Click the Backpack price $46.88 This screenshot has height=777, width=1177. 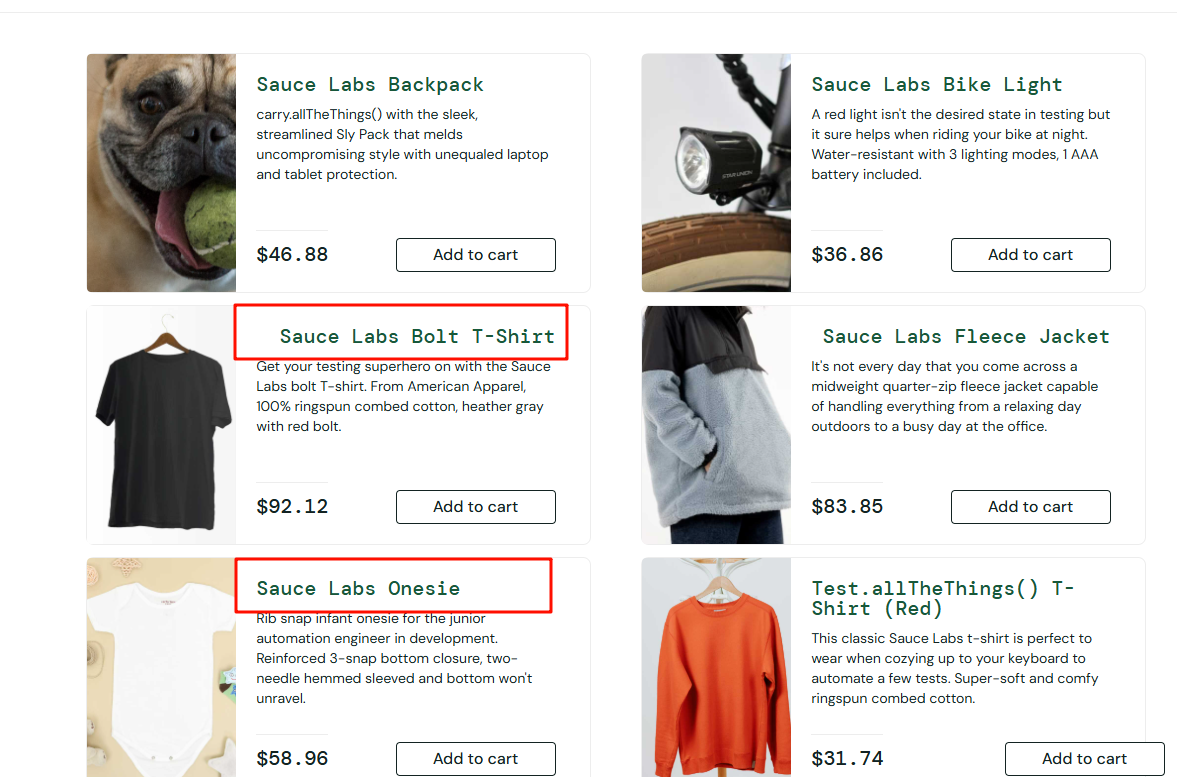292,255
